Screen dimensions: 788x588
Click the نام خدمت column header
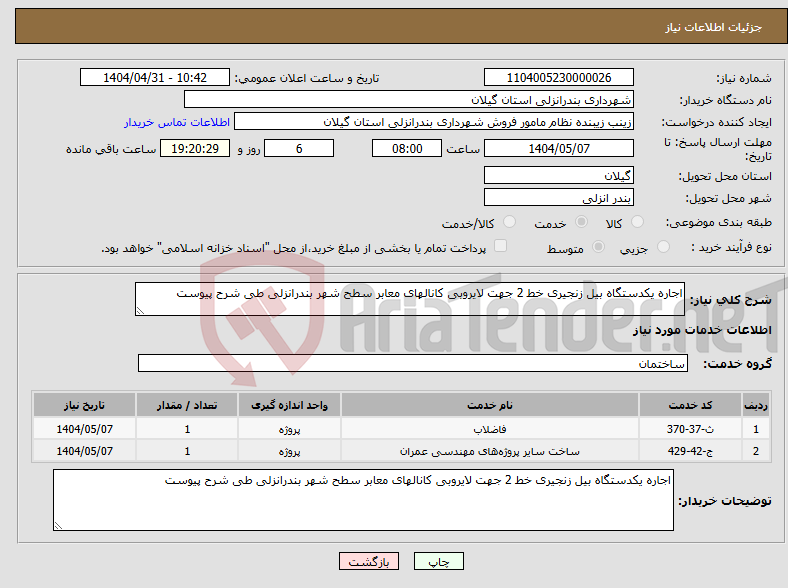point(490,405)
